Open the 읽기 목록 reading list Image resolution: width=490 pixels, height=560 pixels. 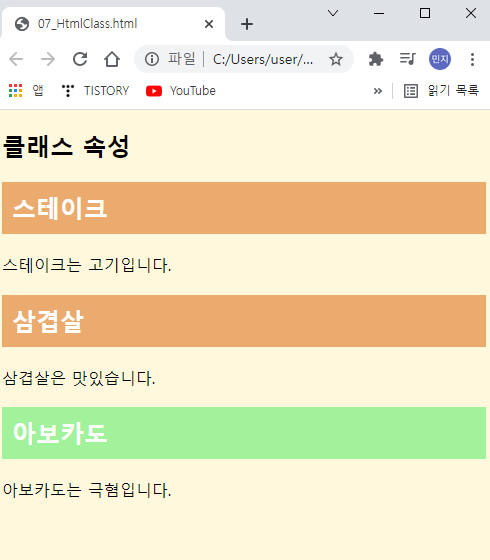click(x=441, y=91)
